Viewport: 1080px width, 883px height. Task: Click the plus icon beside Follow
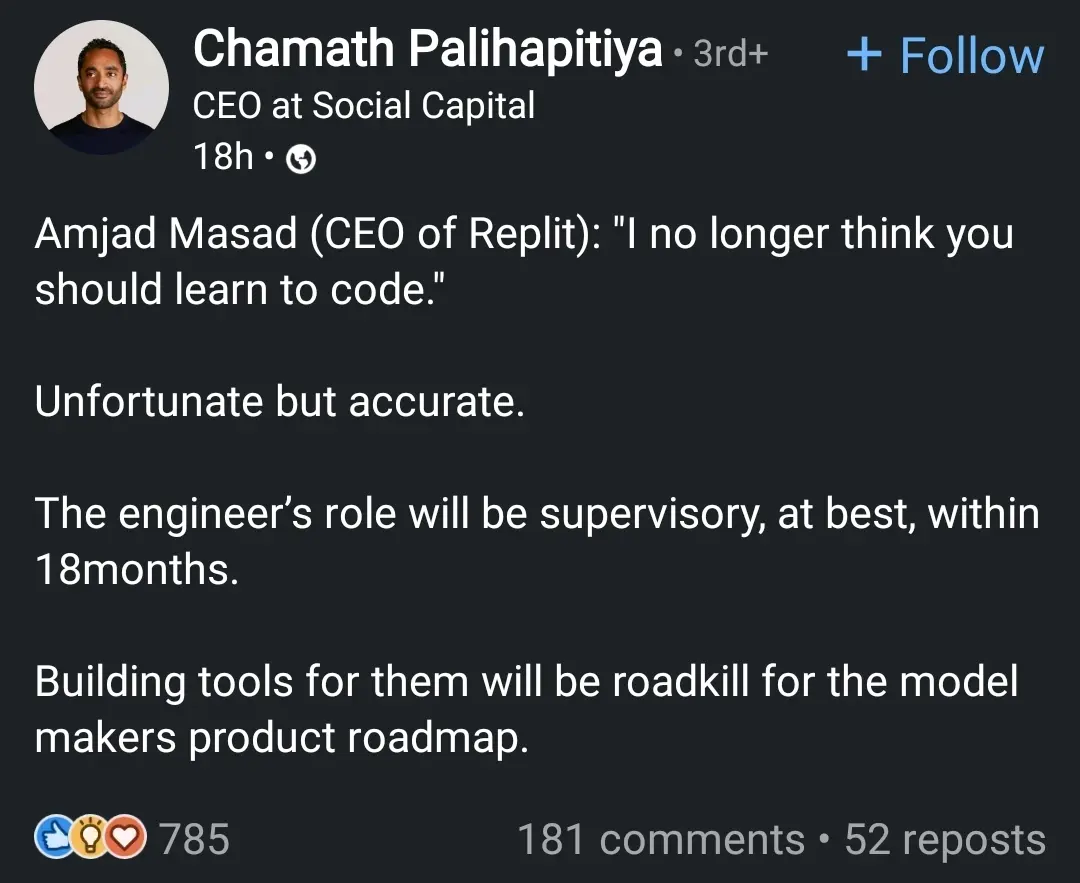[x=863, y=54]
